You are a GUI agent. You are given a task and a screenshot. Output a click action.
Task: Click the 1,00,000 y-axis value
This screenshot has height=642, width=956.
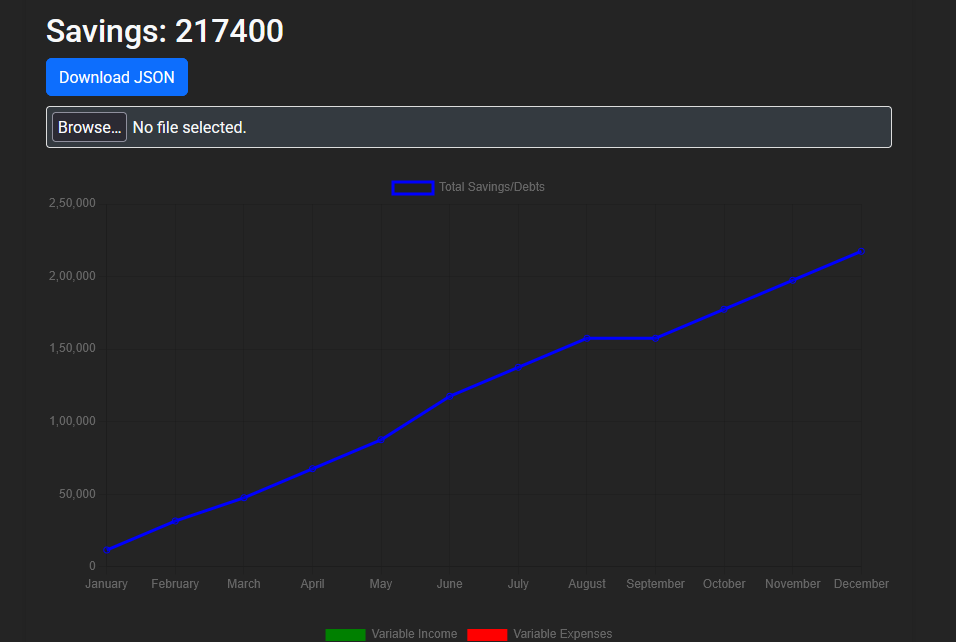73,421
